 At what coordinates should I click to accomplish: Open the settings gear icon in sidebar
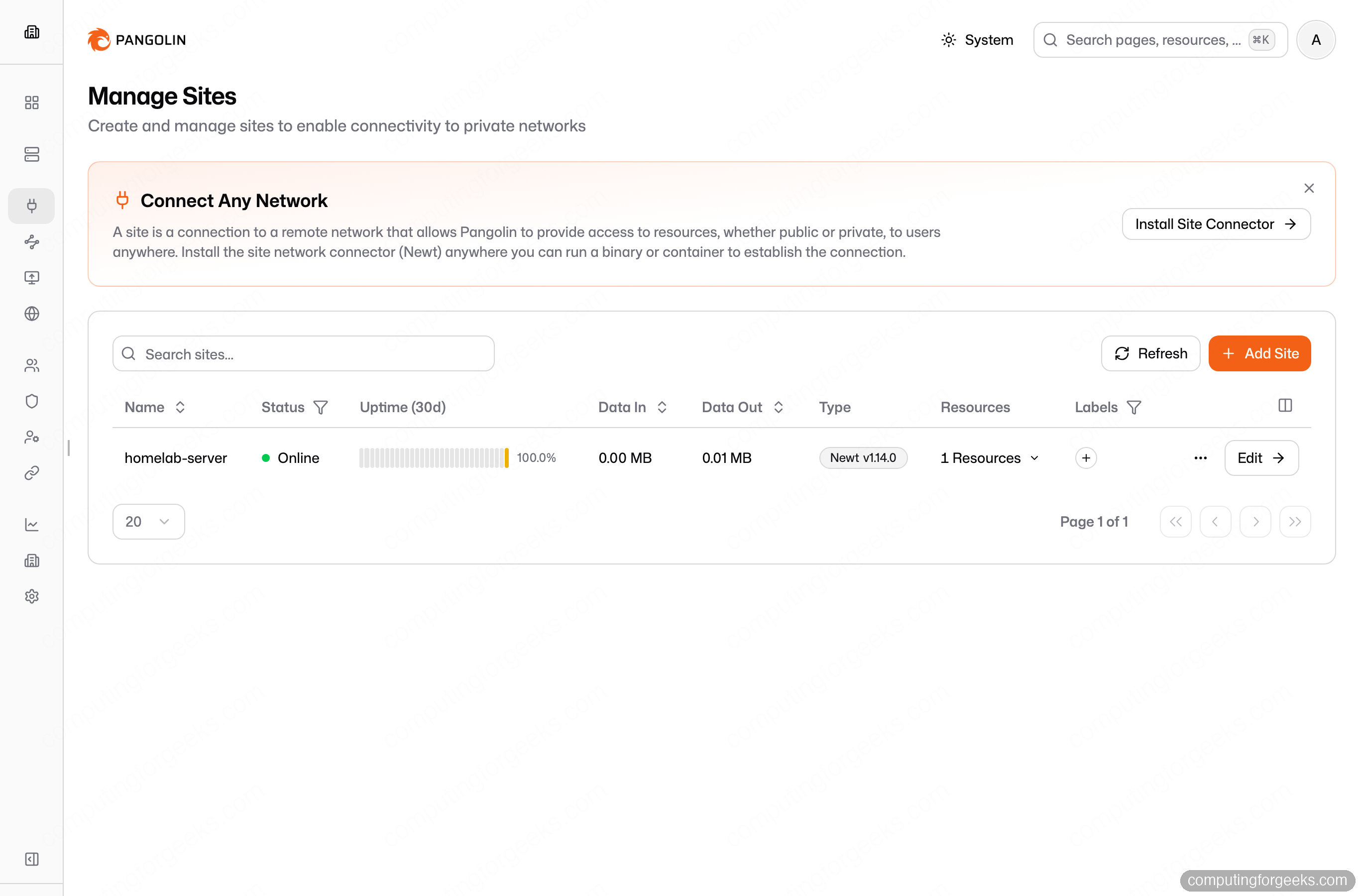pyautogui.click(x=31, y=596)
